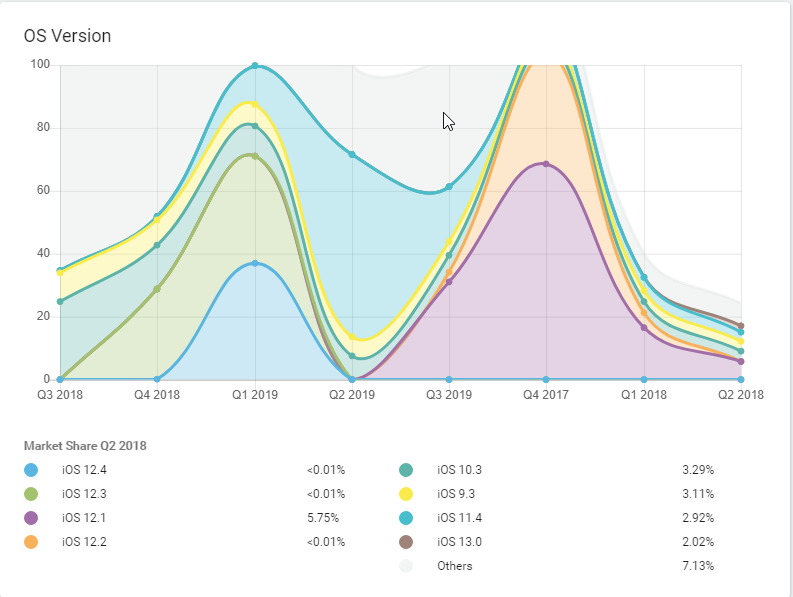Click the iOS 12.1 purple legend circle
Viewport: 793px width, 597px height.
pos(31,518)
